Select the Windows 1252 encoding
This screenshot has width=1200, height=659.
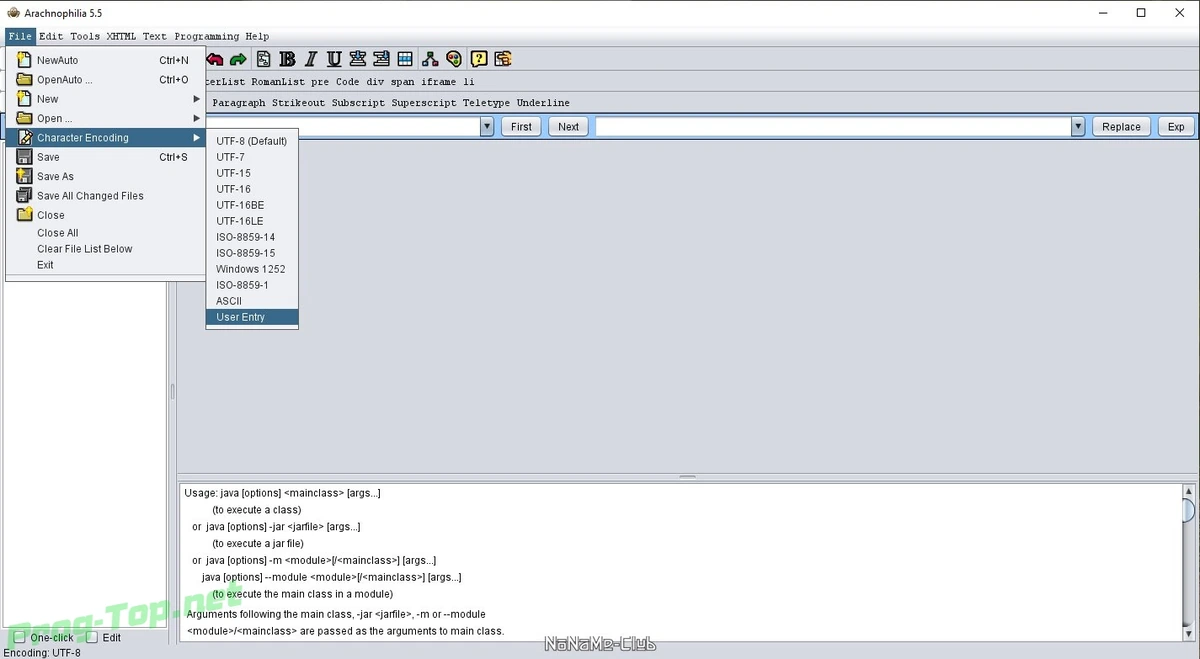252,269
